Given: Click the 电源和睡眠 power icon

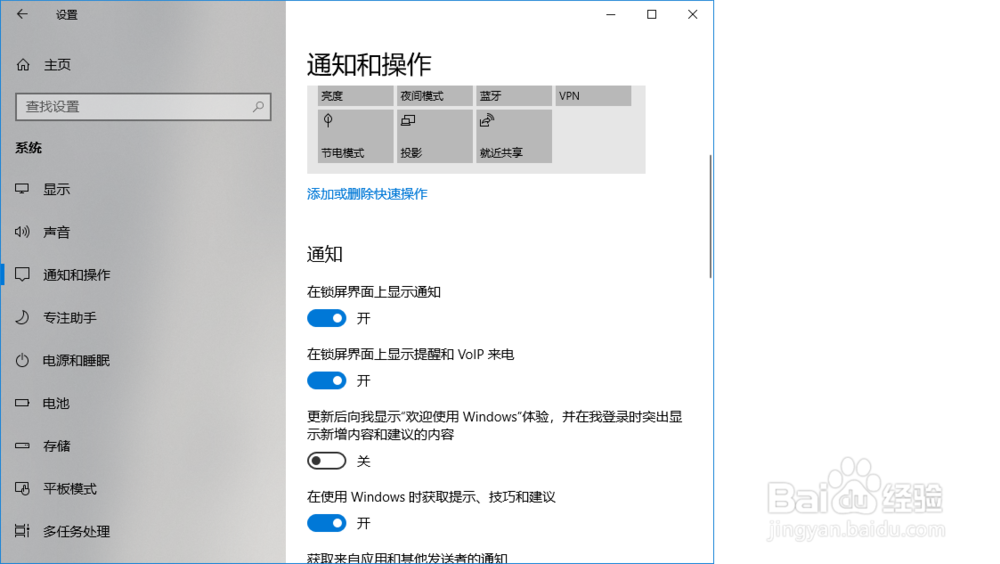Looking at the screenshot, I should (22, 360).
